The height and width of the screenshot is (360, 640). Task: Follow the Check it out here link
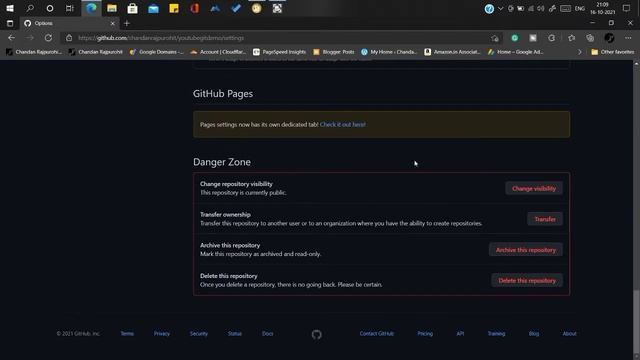point(343,124)
